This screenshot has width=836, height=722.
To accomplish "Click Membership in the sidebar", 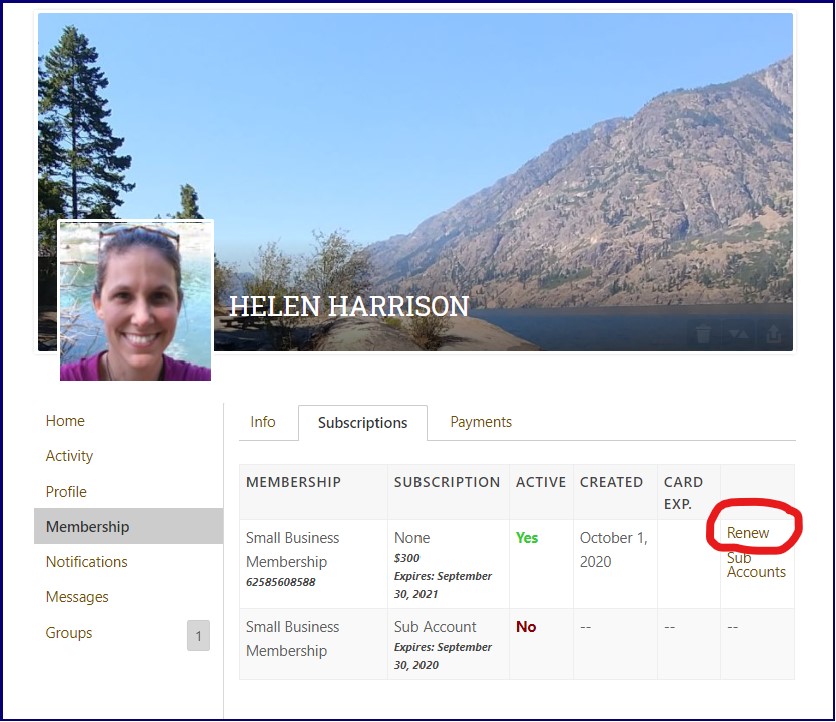I will point(87,527).
